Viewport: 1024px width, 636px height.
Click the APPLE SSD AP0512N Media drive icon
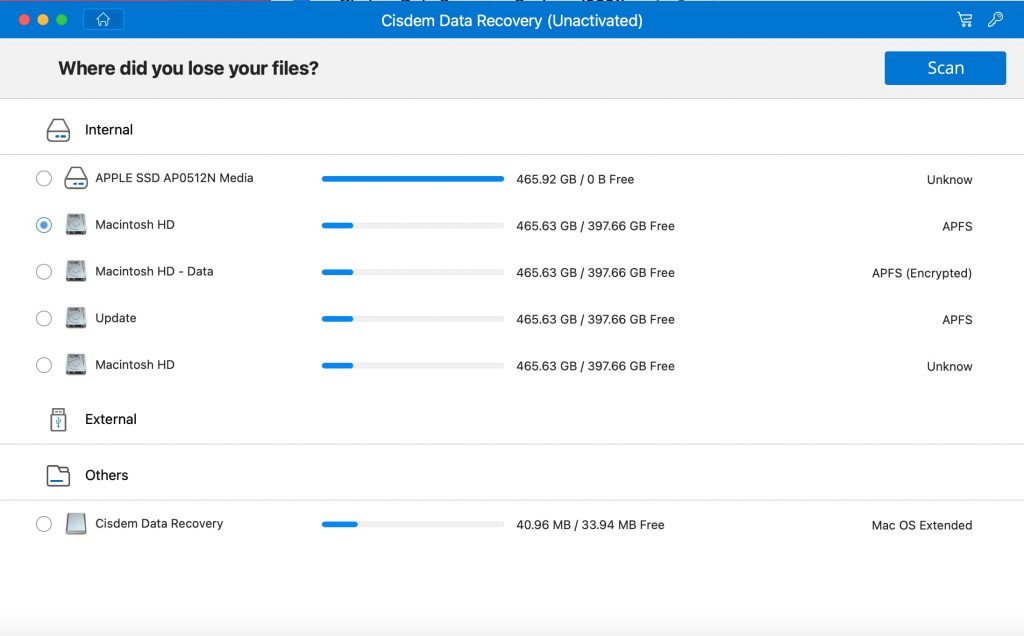coord(76,178)
